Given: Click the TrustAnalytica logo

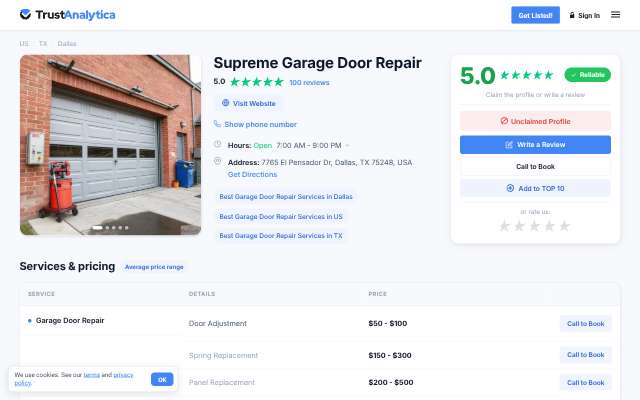Looking at the screenshot, I should 67,15.
